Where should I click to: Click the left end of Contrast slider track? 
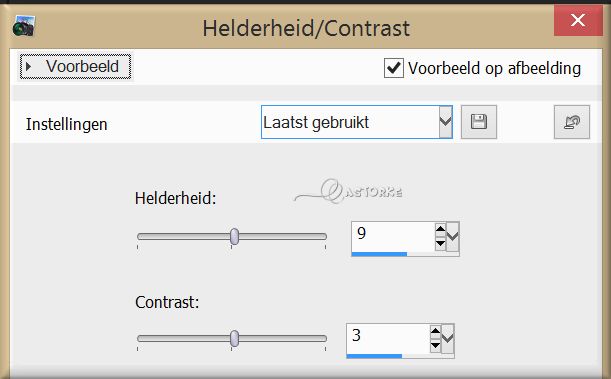140,338
